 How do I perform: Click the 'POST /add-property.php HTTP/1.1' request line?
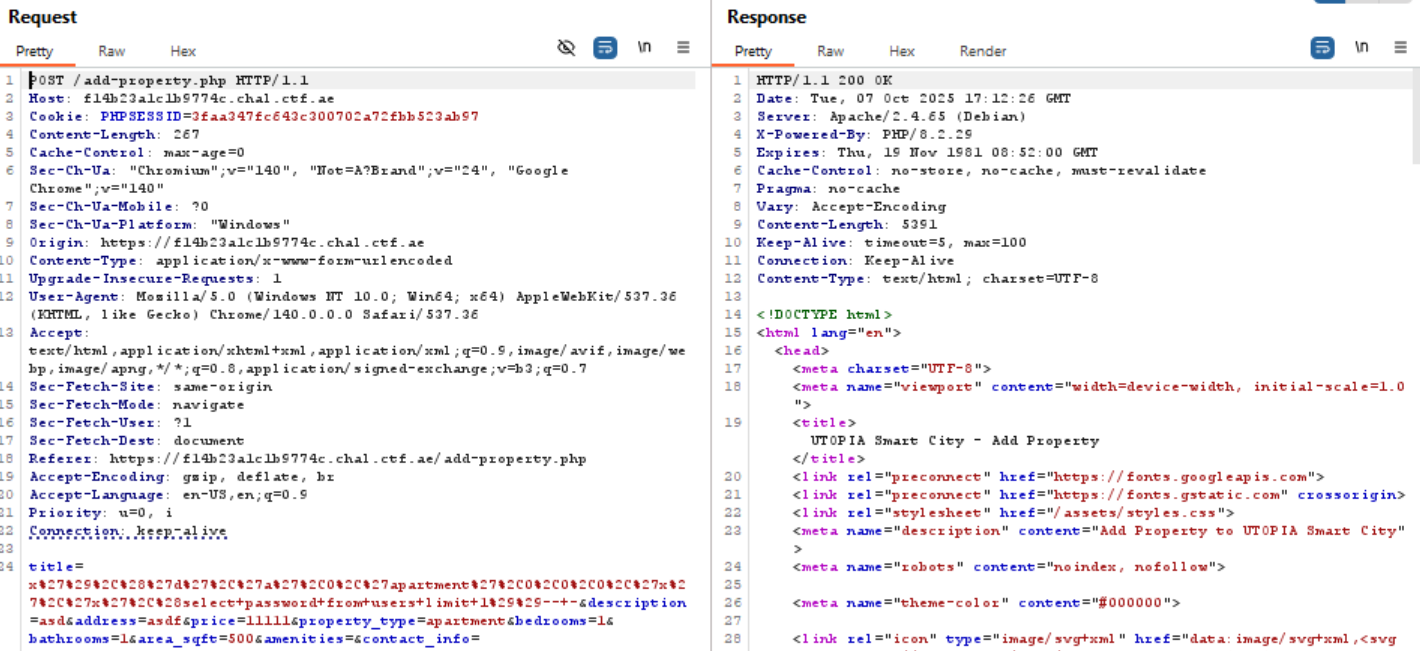169,81
